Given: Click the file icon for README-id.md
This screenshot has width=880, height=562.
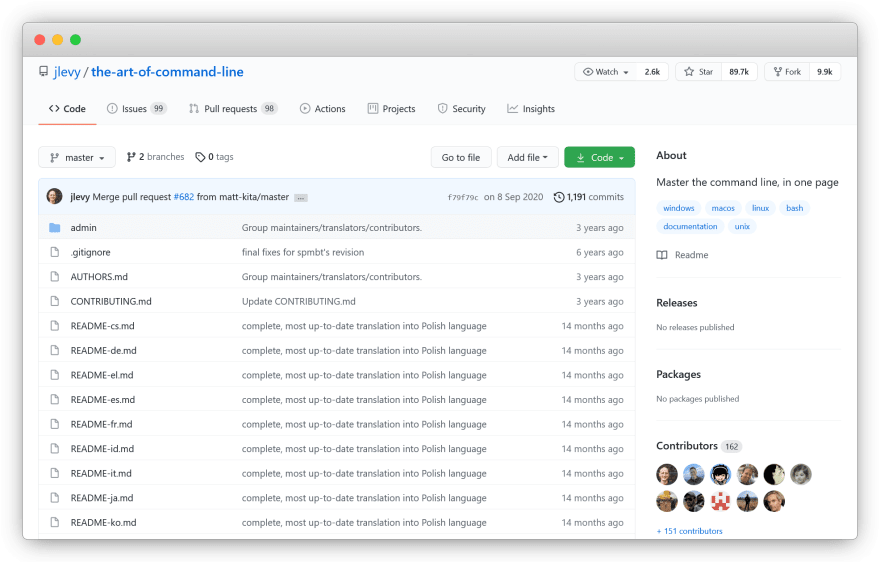Looking at the screenshot, I should click(54, 449).
